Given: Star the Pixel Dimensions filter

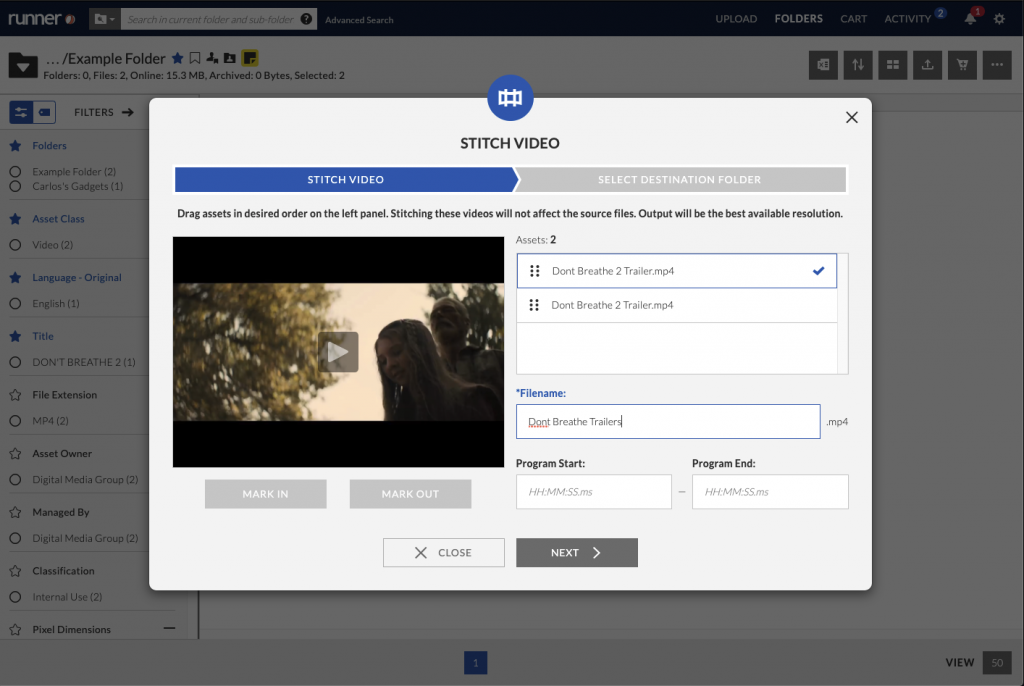Looking at the screenshot, I should pyautogui.click(x=16, y=630).
